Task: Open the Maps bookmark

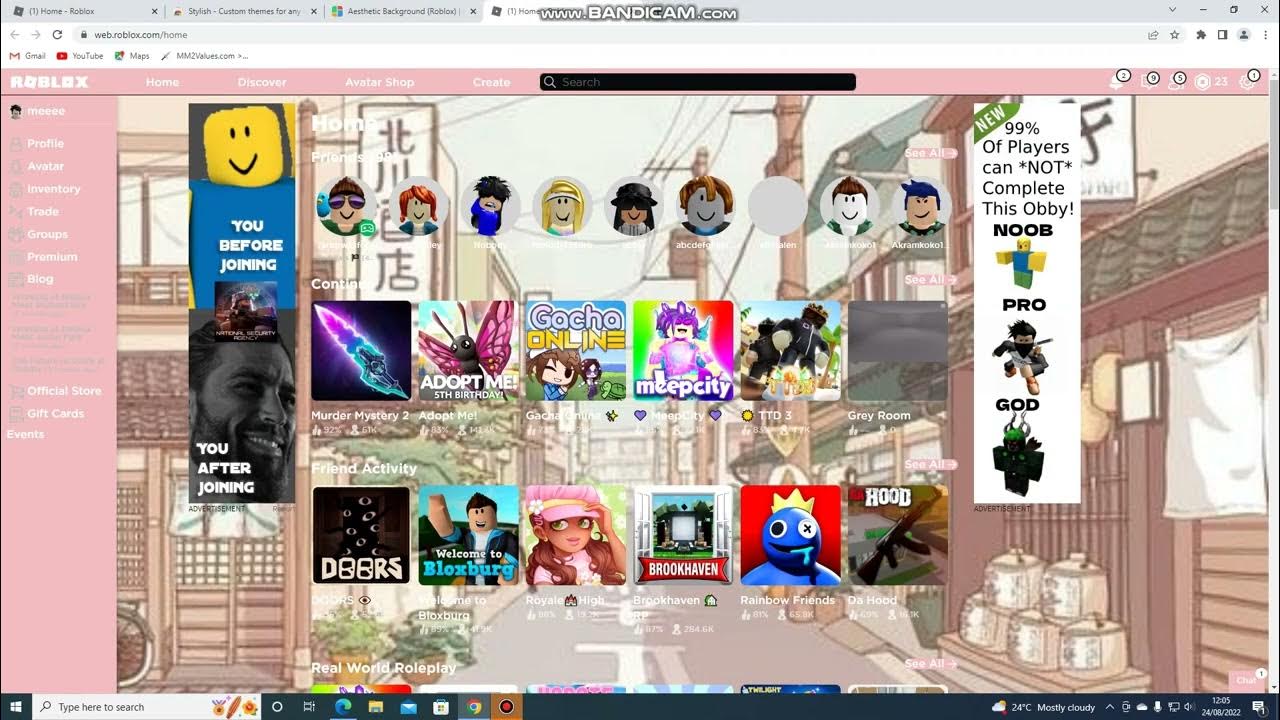Action: point(132,56)
